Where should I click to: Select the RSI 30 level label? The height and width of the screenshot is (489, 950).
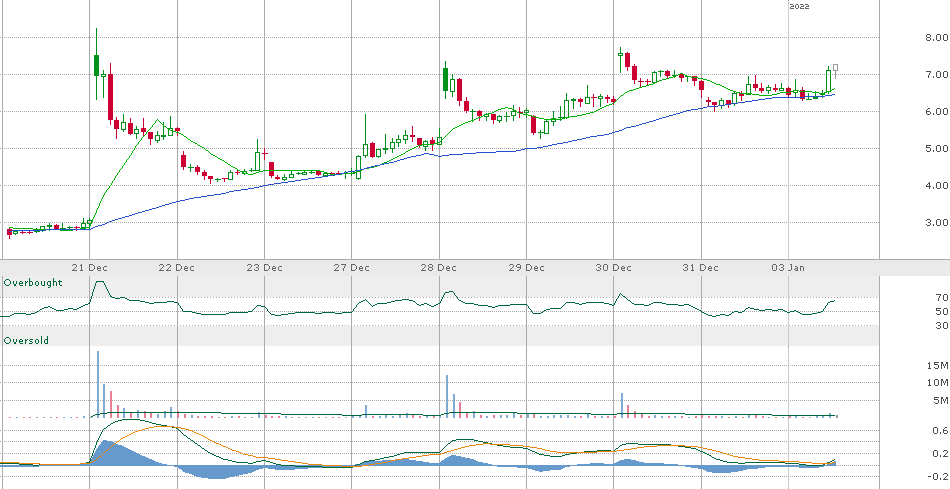click(x=942, y=326)
